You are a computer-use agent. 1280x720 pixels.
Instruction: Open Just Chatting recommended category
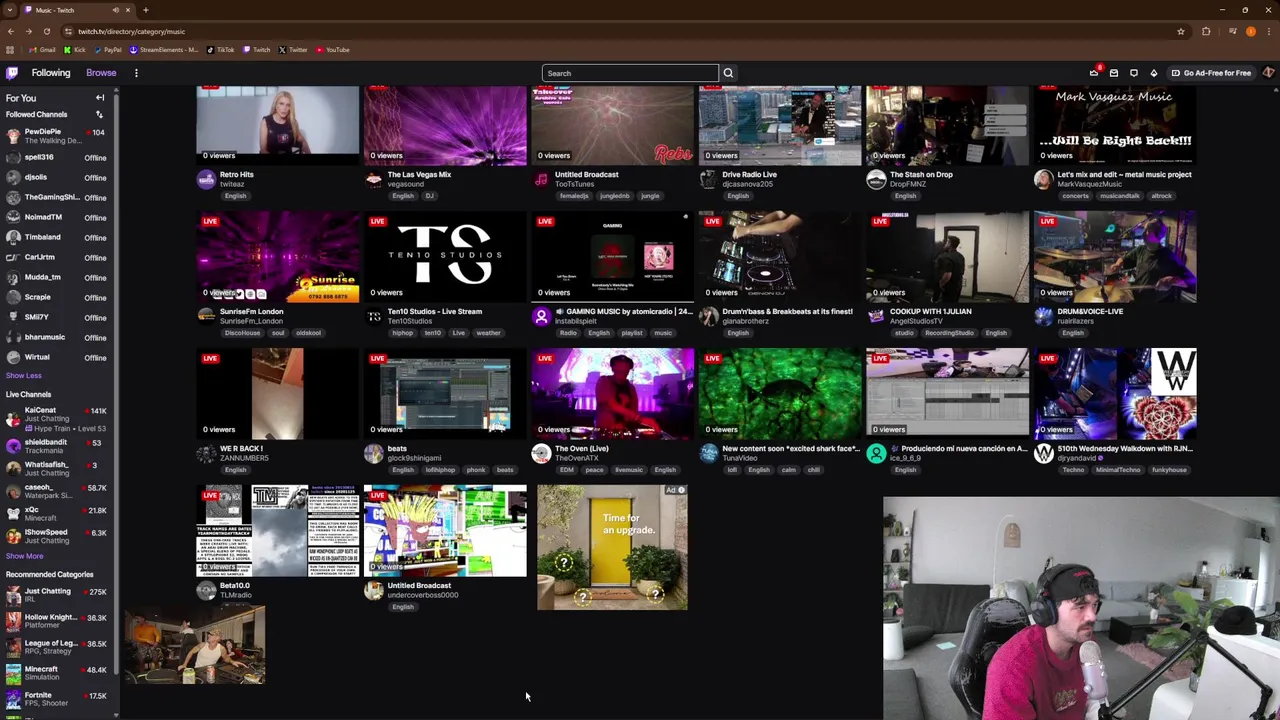point(57,595)
